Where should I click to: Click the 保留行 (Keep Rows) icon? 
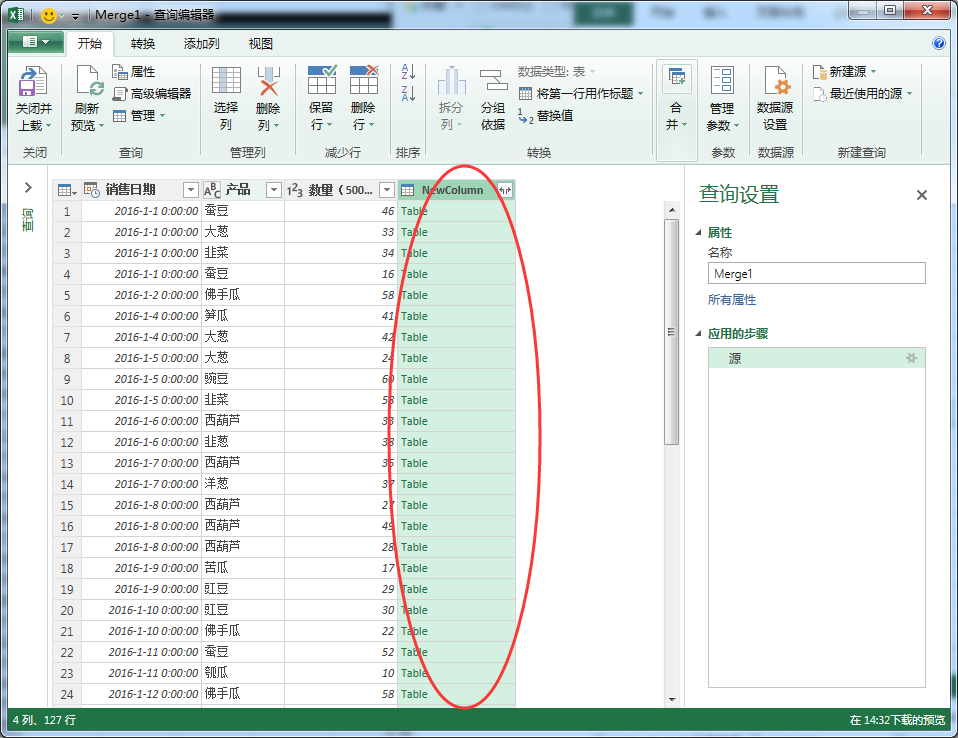click(x=322, y=79)
